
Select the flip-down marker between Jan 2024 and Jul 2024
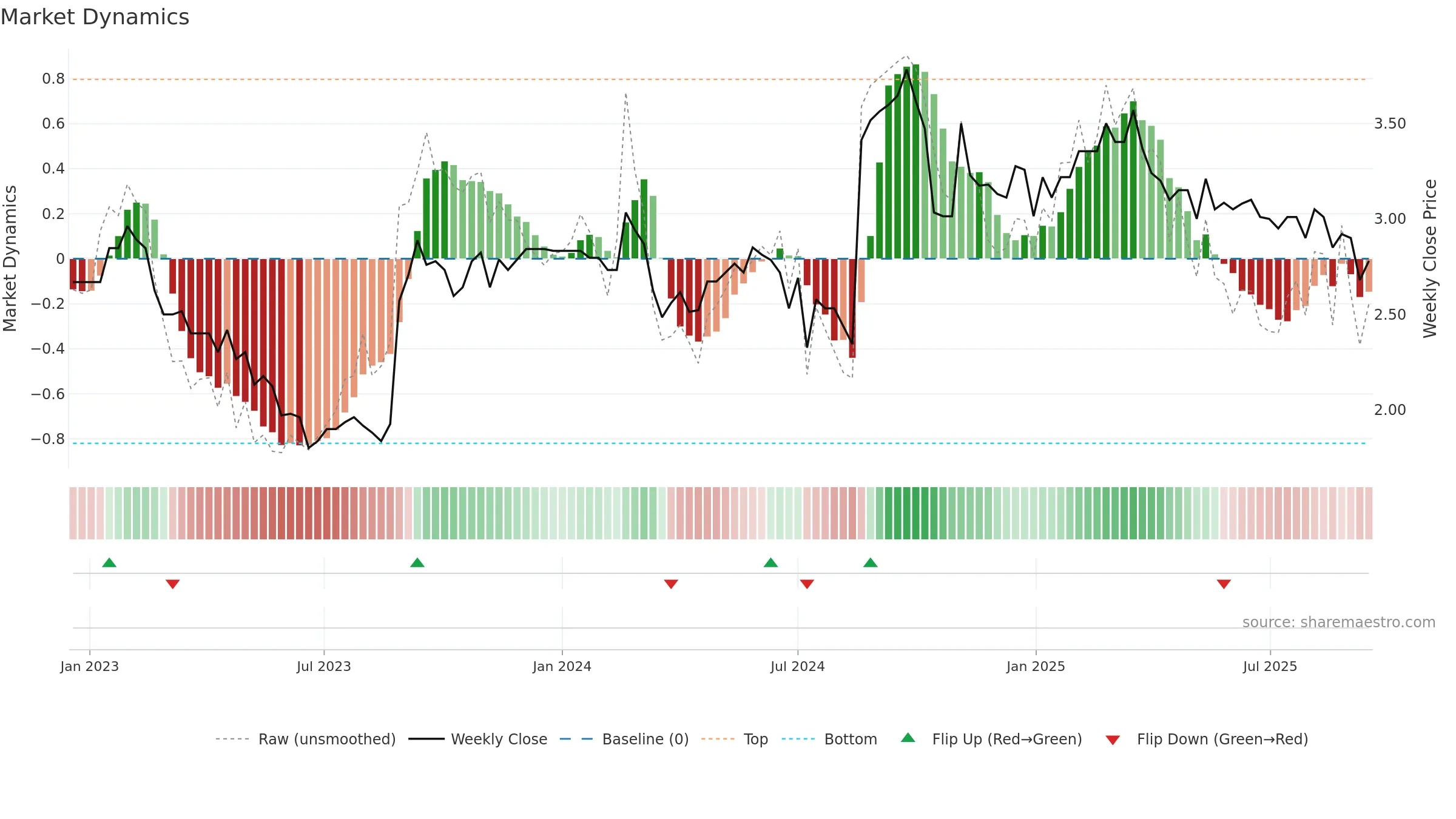[671, 584]
